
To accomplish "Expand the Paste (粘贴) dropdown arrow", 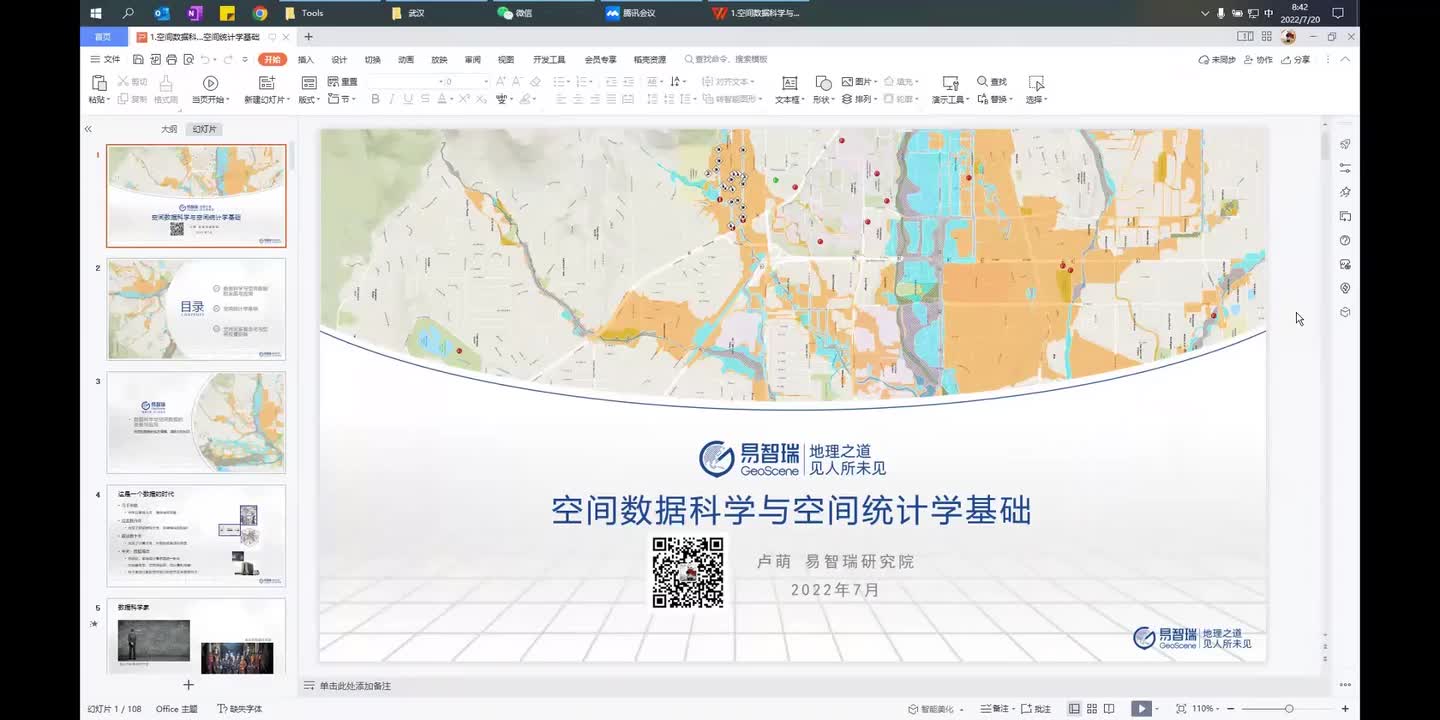I will click(109, 100).
